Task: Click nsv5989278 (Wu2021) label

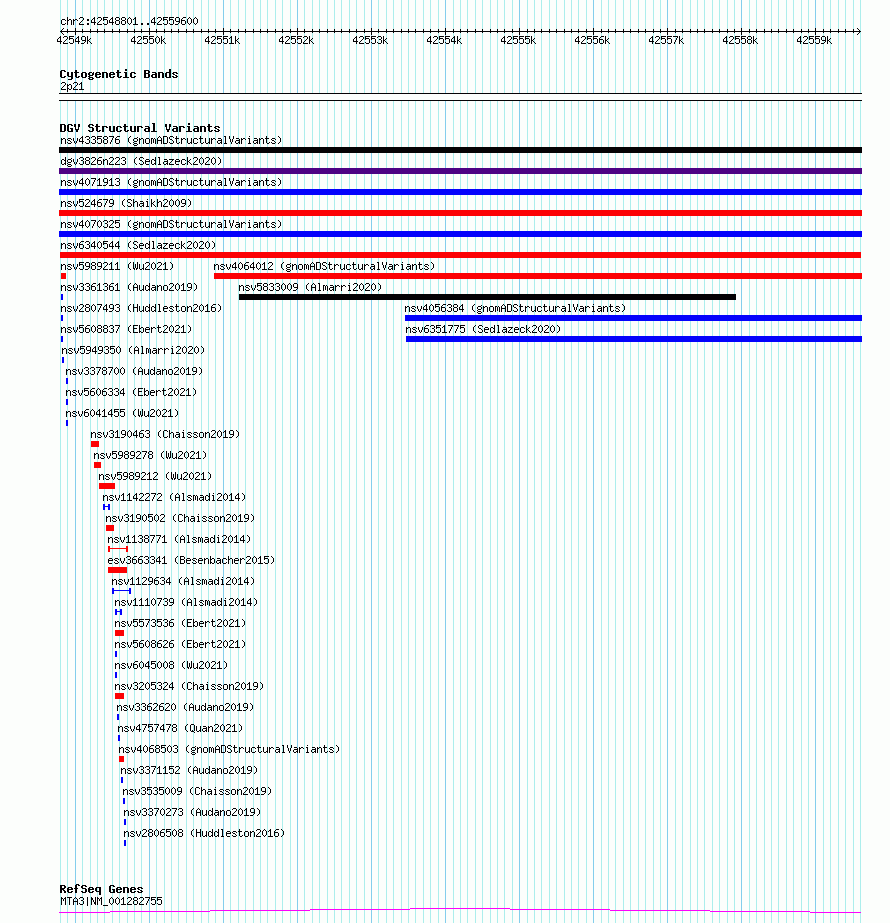Action: click(150, 455)
